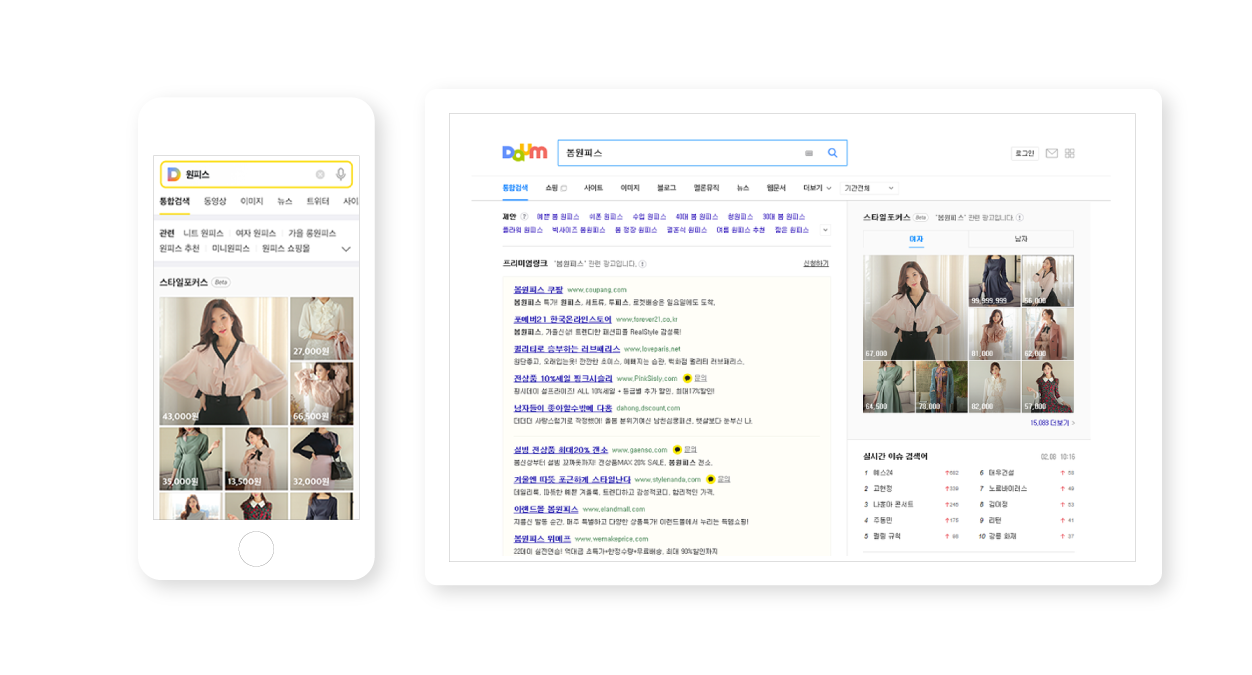Select the 여자 option in 스타일포커스
1252x675 pixels.
(x=916, y=239)
